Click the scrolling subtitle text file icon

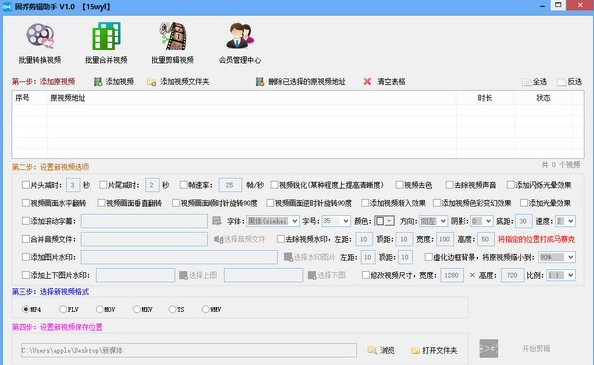217,221
